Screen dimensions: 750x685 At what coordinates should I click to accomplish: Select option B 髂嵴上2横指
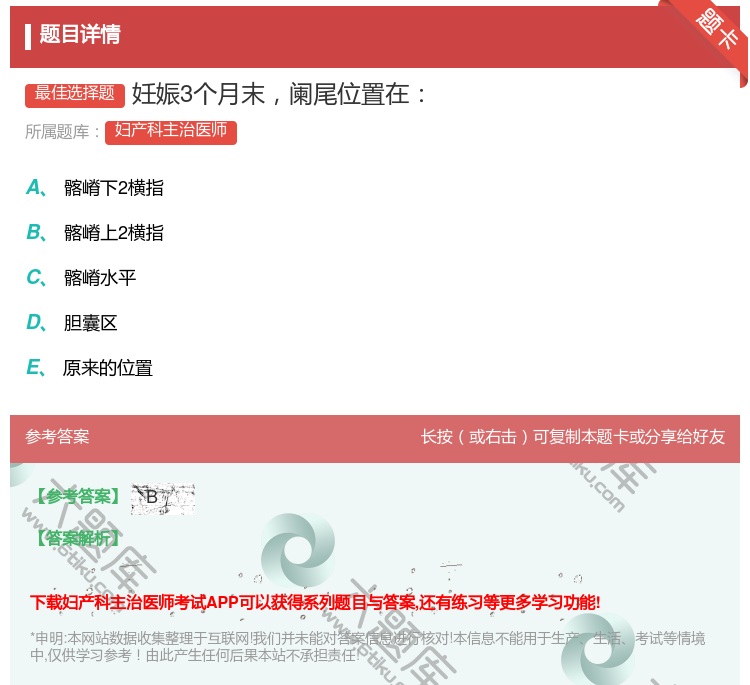point(95,232)
